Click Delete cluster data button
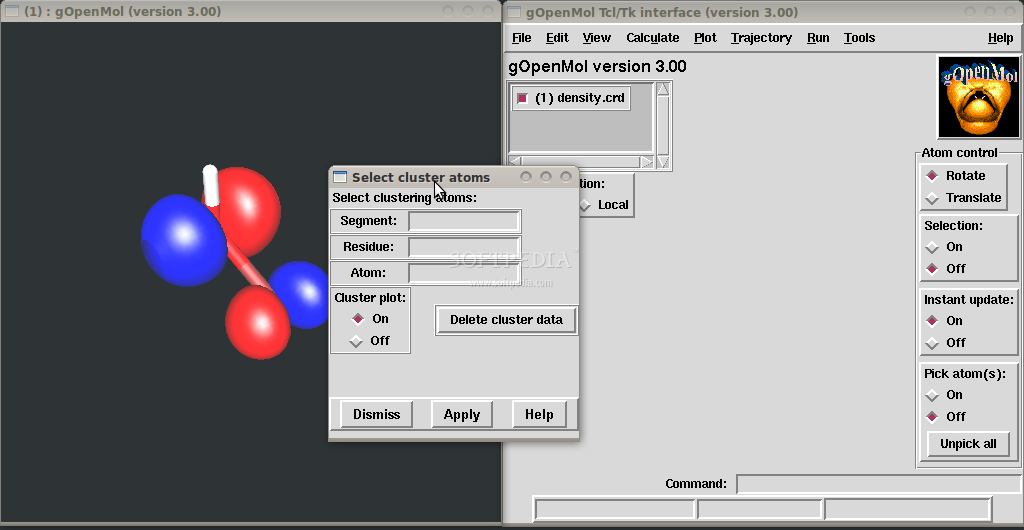The image size is (1024, 530). [x=506, y=320]
